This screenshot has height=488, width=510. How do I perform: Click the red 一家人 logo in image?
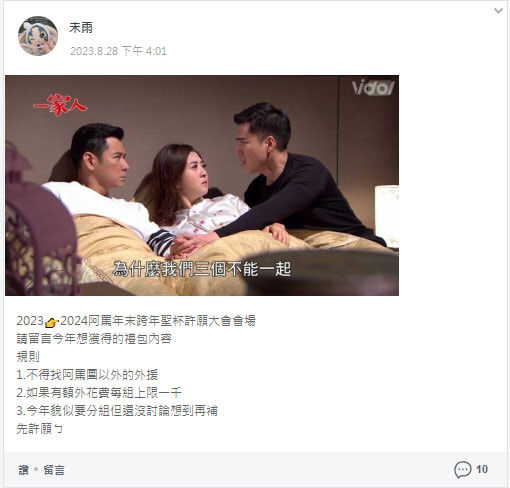(x=60, y=105)
